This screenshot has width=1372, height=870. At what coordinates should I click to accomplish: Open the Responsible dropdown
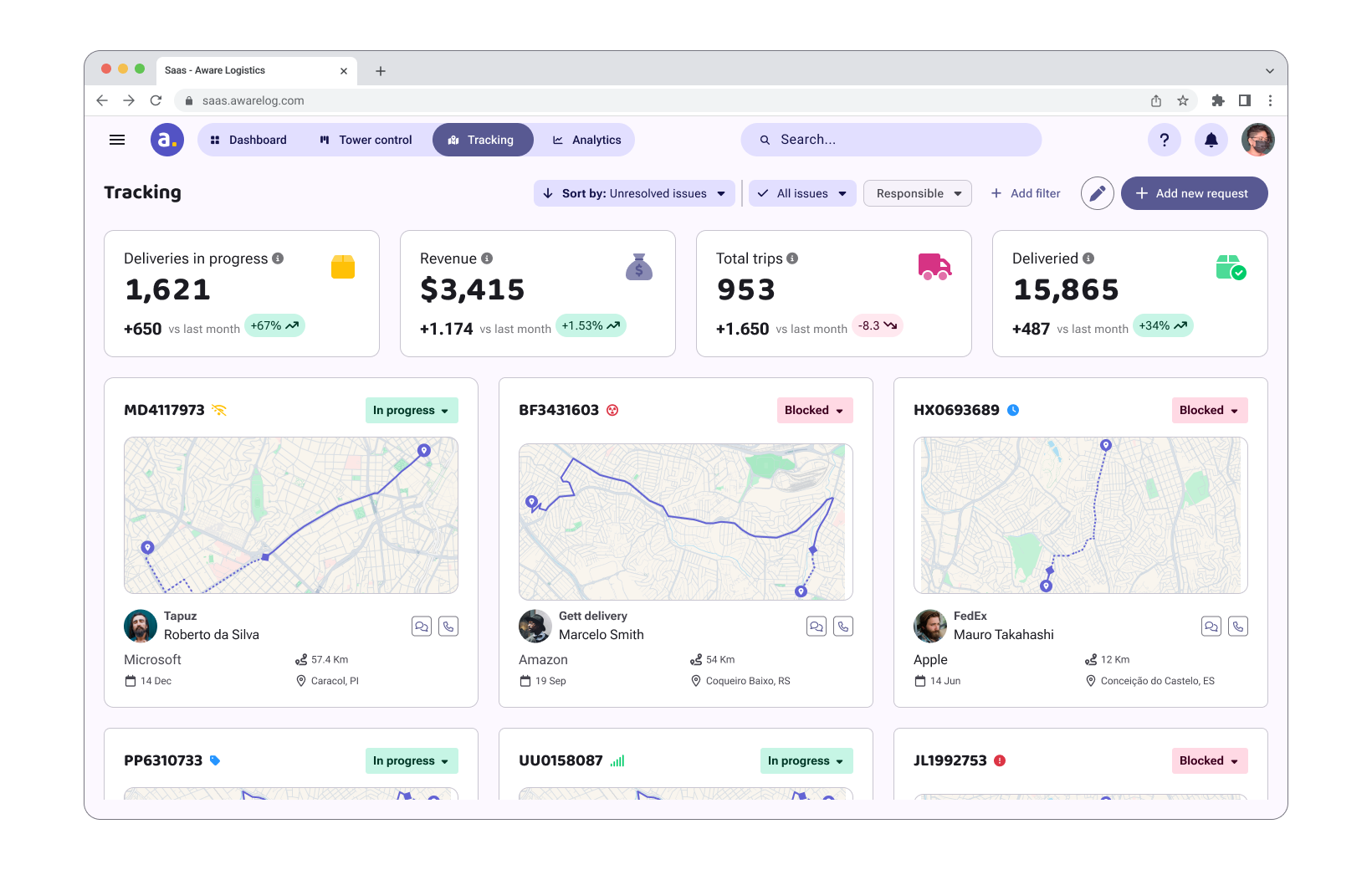918,193
